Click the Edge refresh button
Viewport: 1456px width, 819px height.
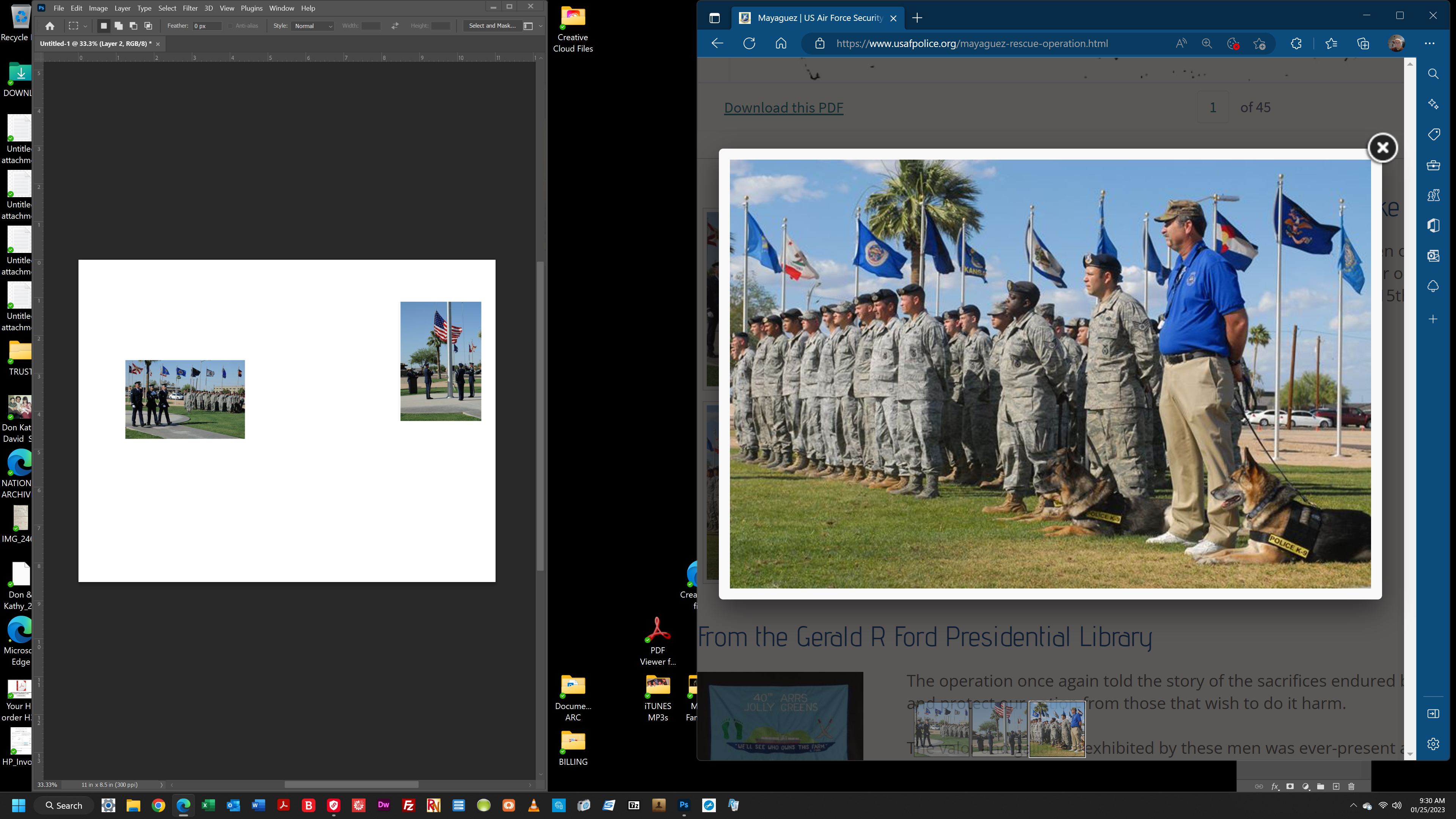(x=749, y=44)
